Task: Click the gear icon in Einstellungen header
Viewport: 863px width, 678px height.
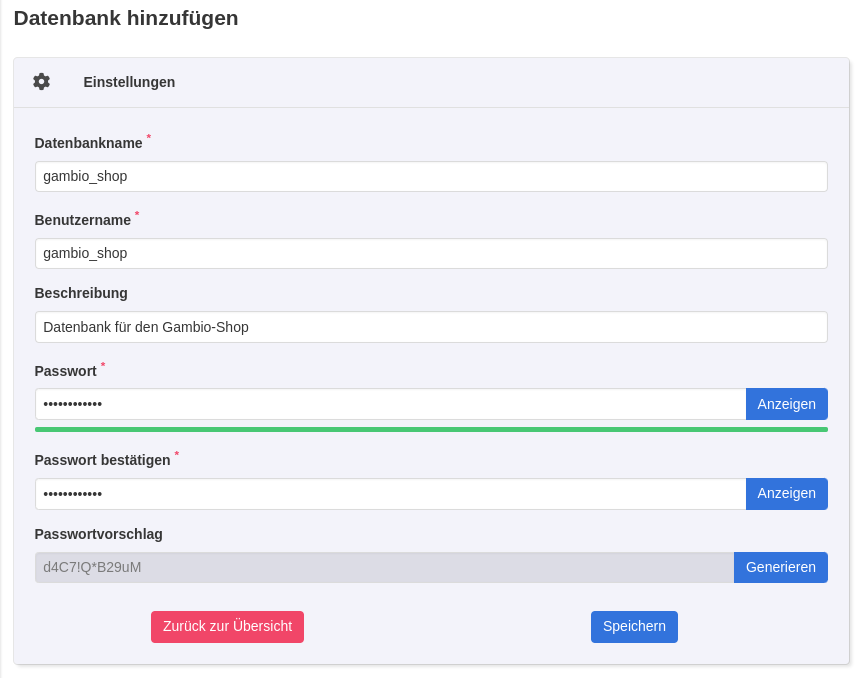Action: point(41,82)
